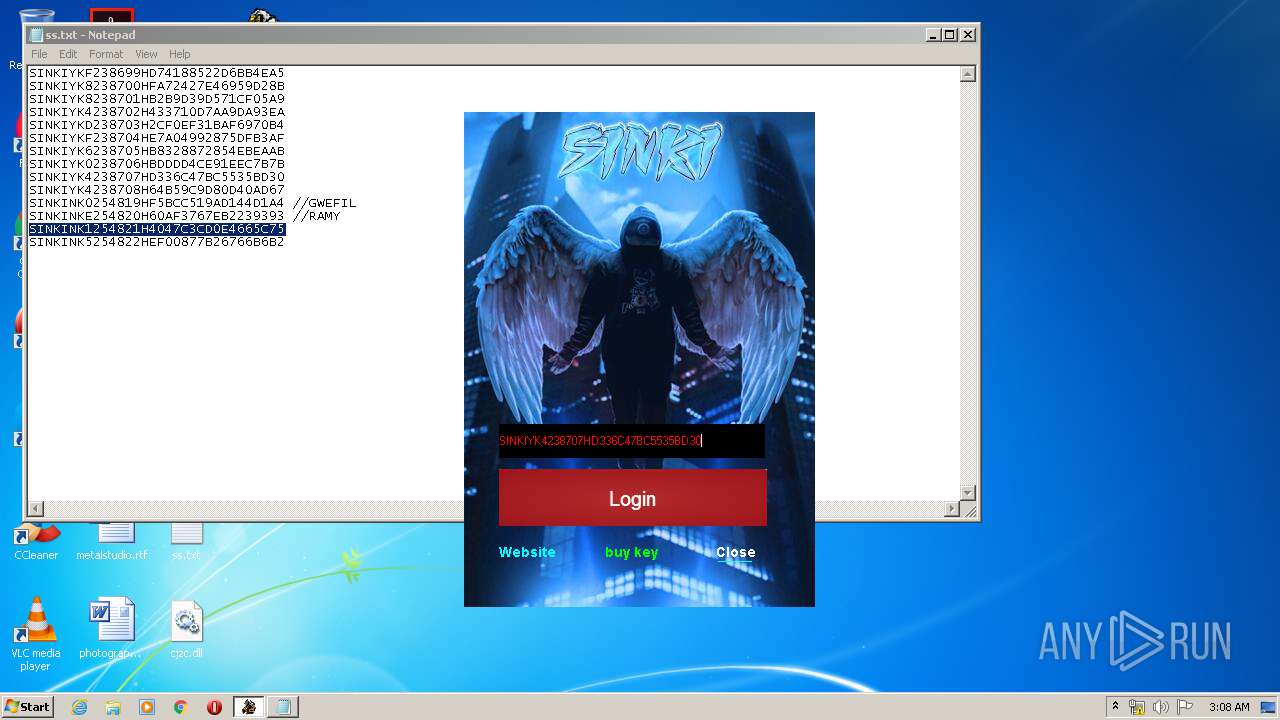Open Notepad's Help menu
The height and width of the screenshot is (720, 1280).
tap(179, 54)
